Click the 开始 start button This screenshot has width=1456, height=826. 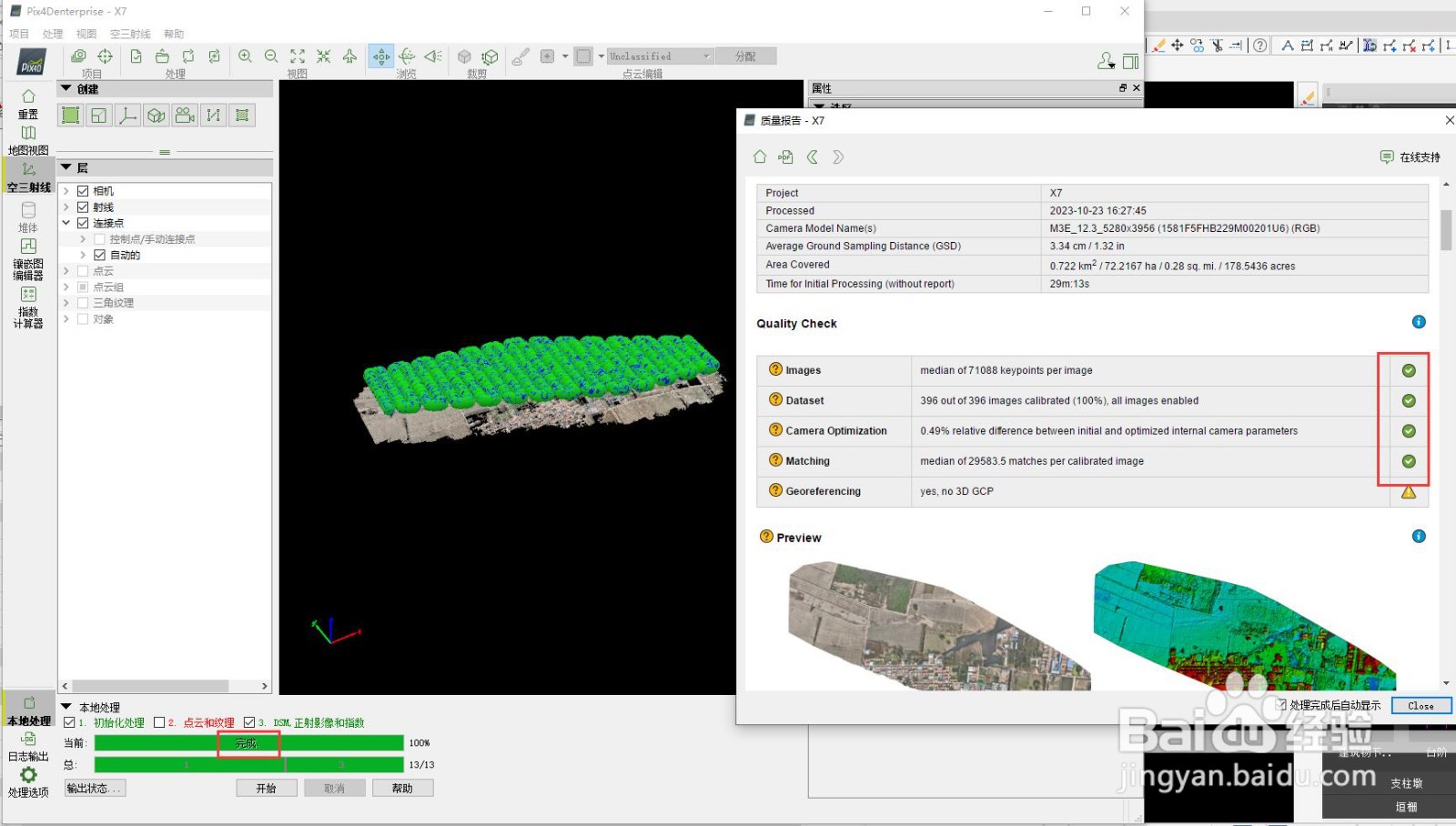tap(267, 788)
